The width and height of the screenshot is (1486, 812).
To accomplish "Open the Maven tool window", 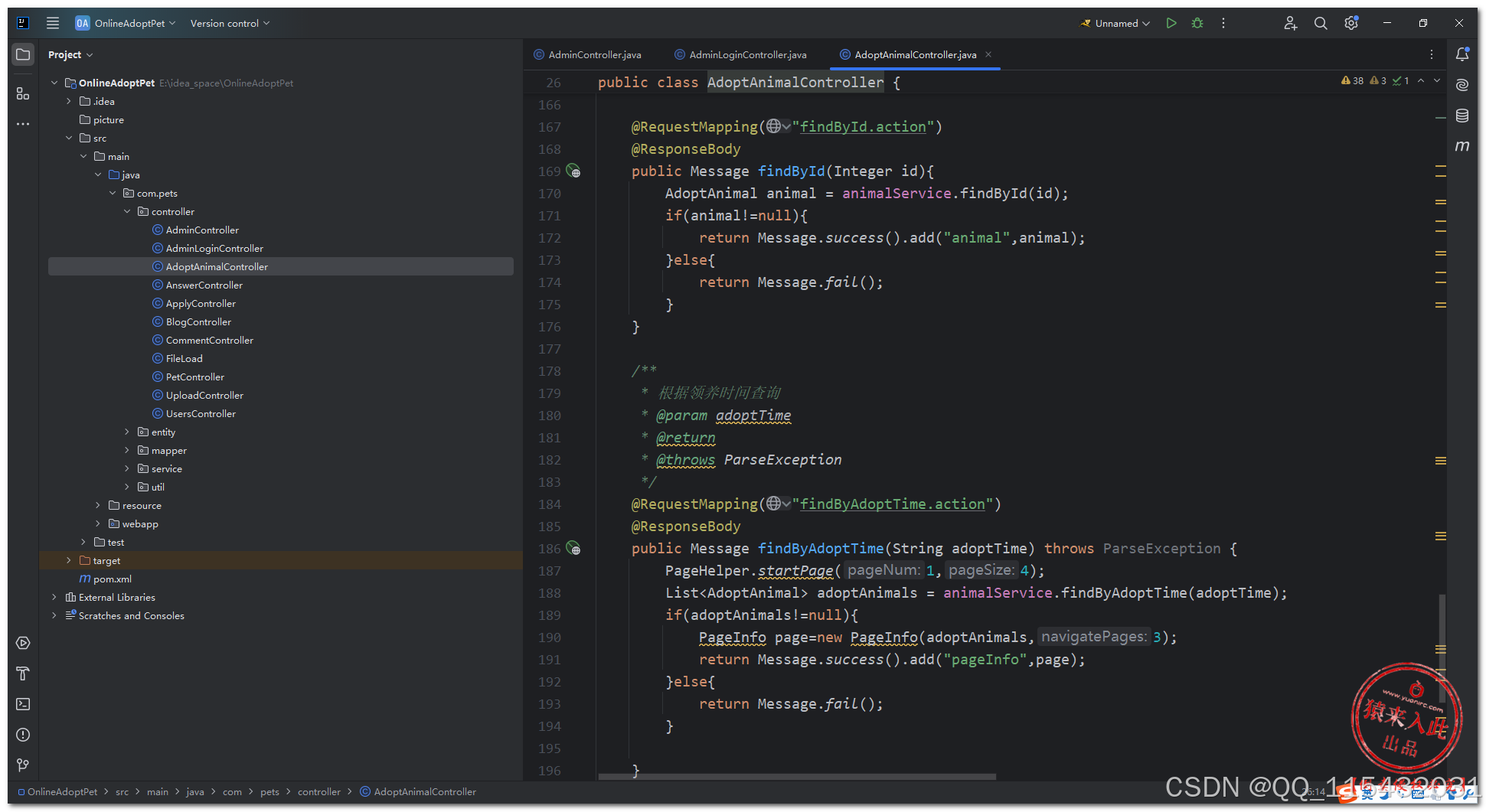I will tap(1462, 146).
